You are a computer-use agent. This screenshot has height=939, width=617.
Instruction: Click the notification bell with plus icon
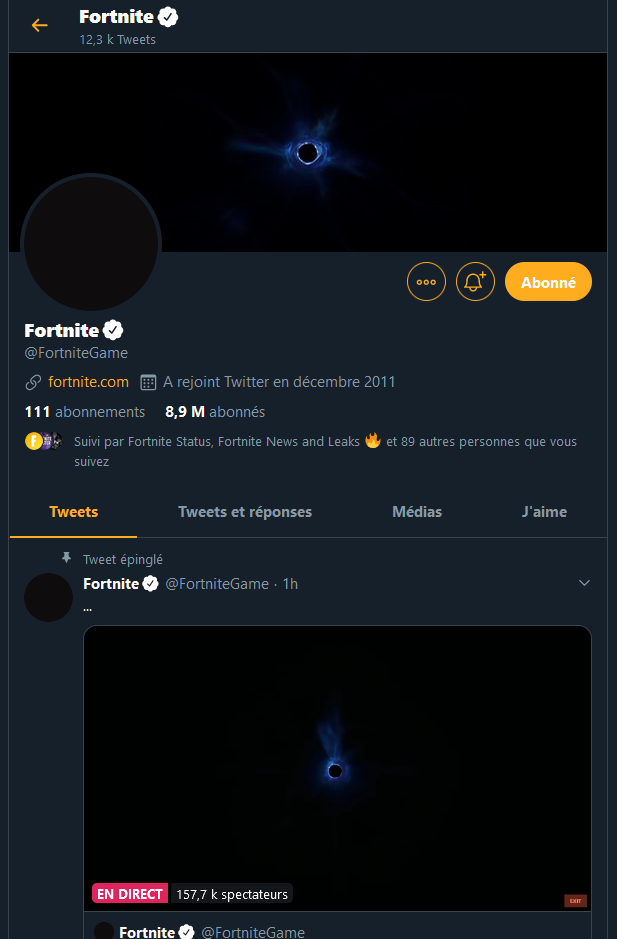coord(475,281)
